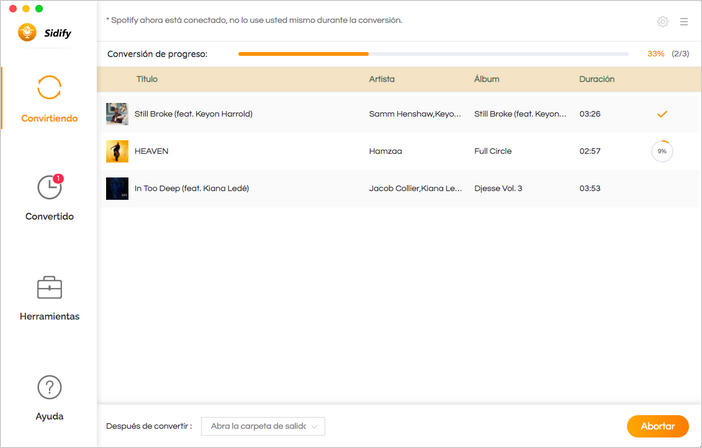Screen dimensions: 702x448
Task: Click the album 'Full Circle'
Action: point(493,151)
